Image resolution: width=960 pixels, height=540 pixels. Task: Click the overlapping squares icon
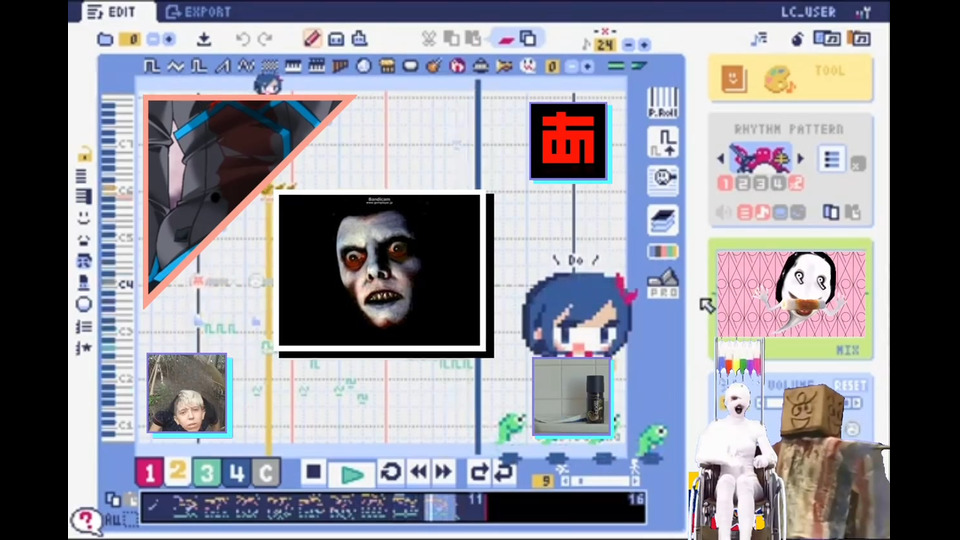(528, 39)
